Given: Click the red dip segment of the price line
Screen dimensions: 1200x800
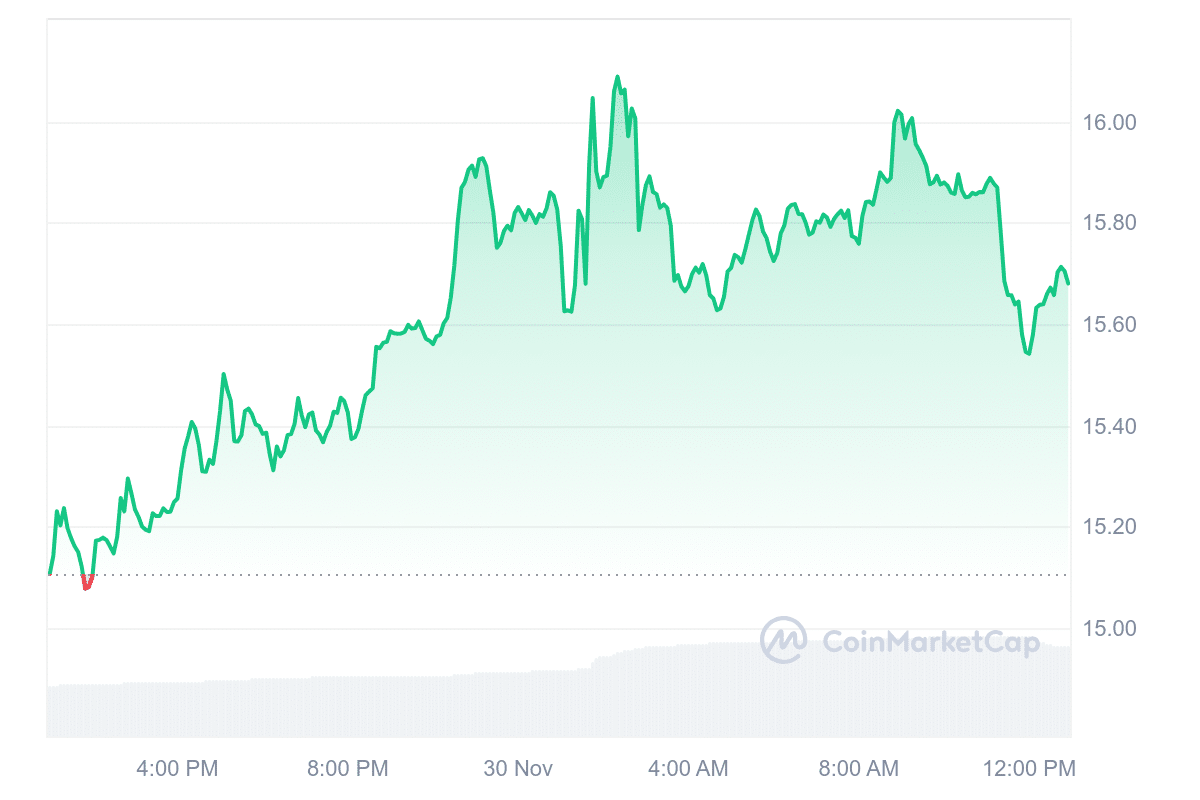Looking at the screenshot, I should [87, 584].
